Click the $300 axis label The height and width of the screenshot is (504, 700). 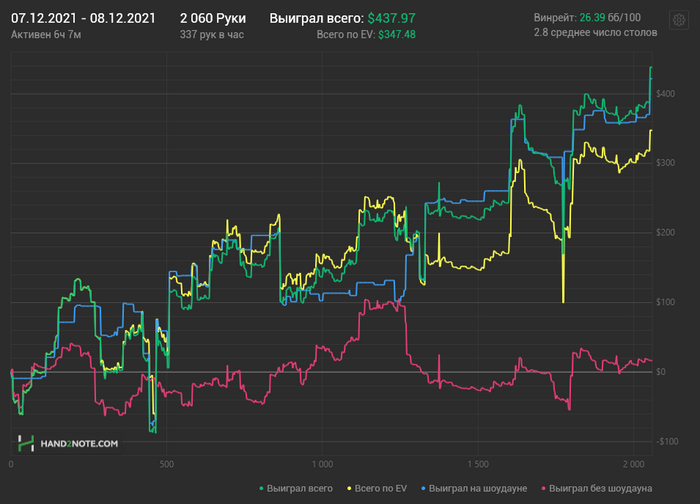tap(666, 163)
